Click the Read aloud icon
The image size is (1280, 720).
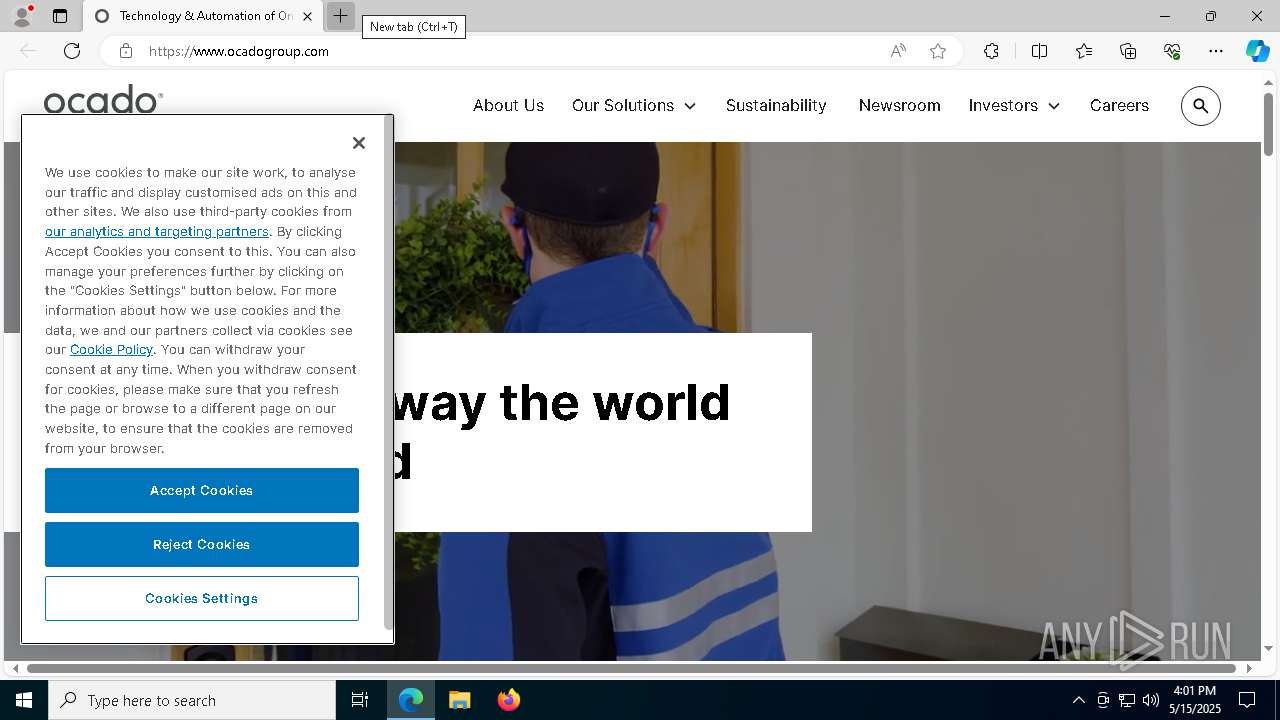pyautogui.click(x=898, y=51)
